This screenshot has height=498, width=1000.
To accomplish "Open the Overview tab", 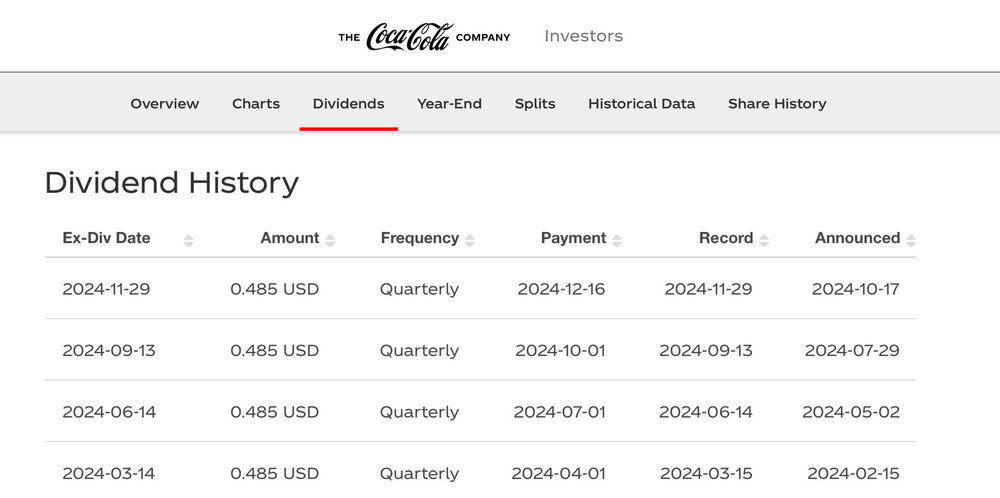I will click(x=165, y=104).
